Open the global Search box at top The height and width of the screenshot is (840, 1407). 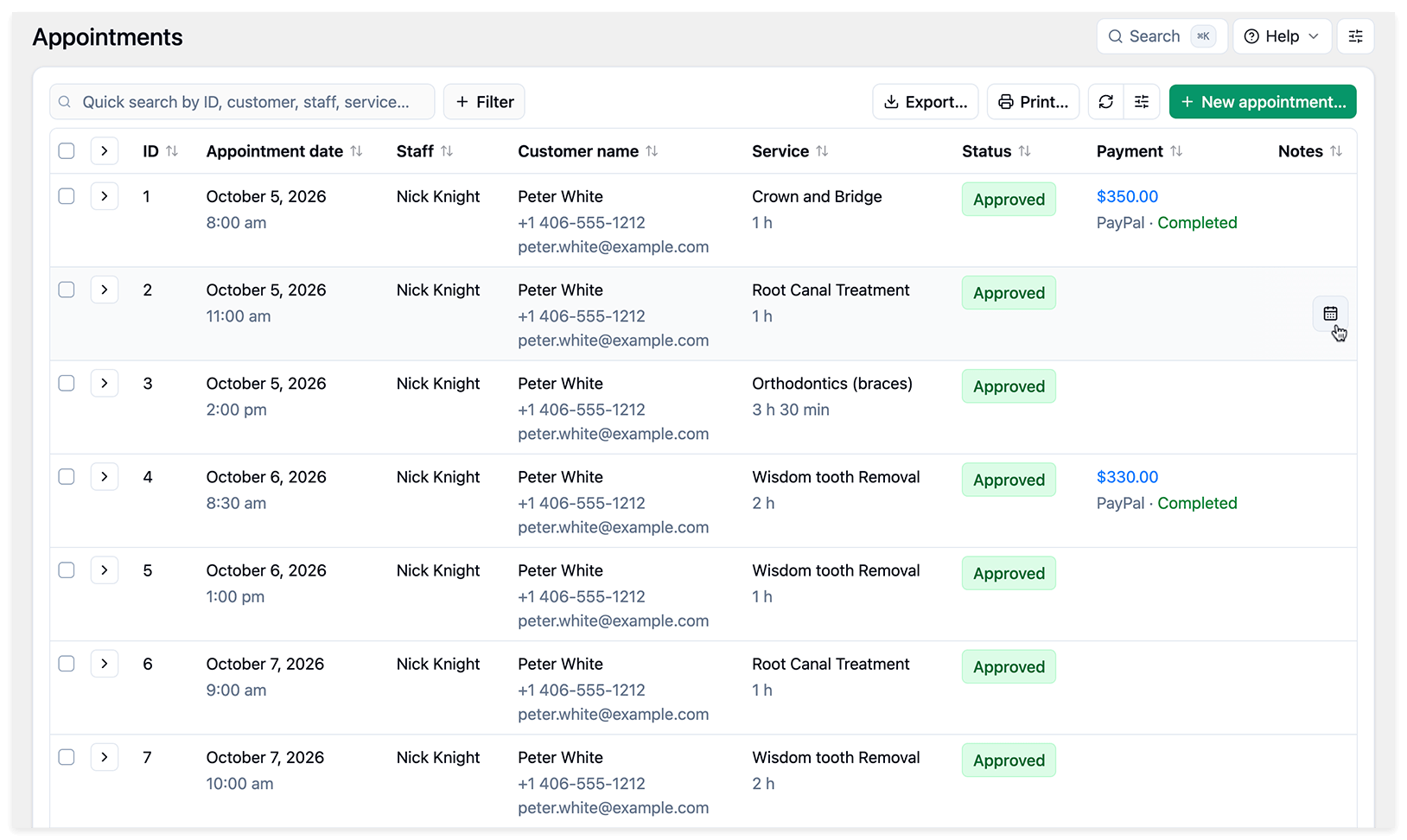pyautogui.click(x=1162, y=36)
